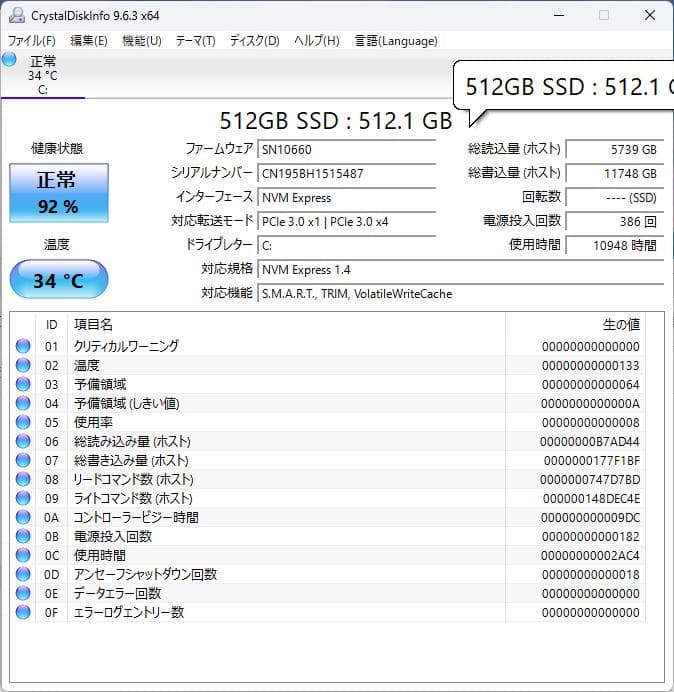This screenshot has width=674, height=692.
Task: Click the firmware field SN10660
Action: coord(346,150)
